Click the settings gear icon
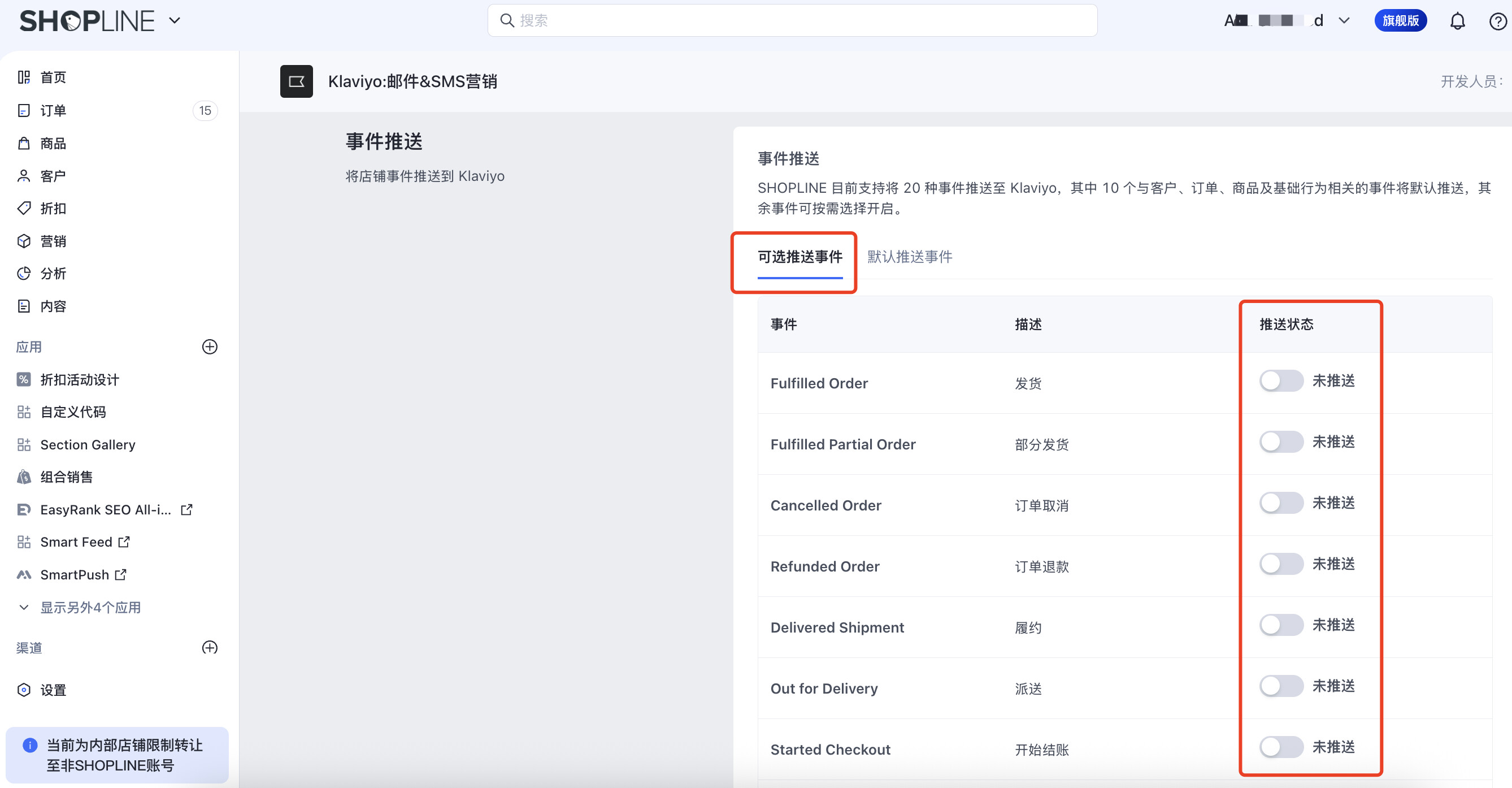Screen dimensions: 1512x788 tap(24, 690)
